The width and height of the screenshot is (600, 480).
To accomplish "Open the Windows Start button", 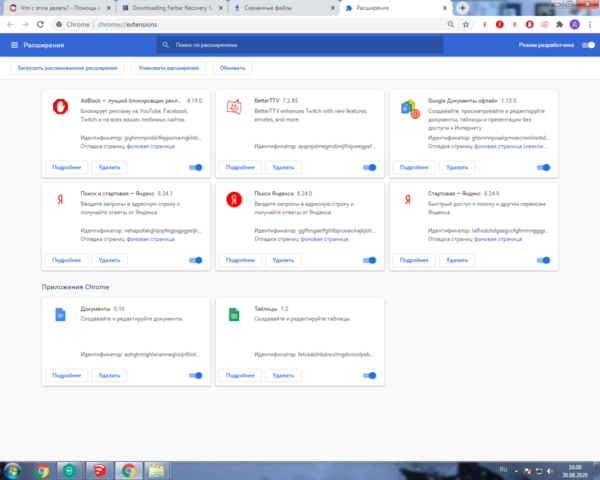I will pos(12,471).
